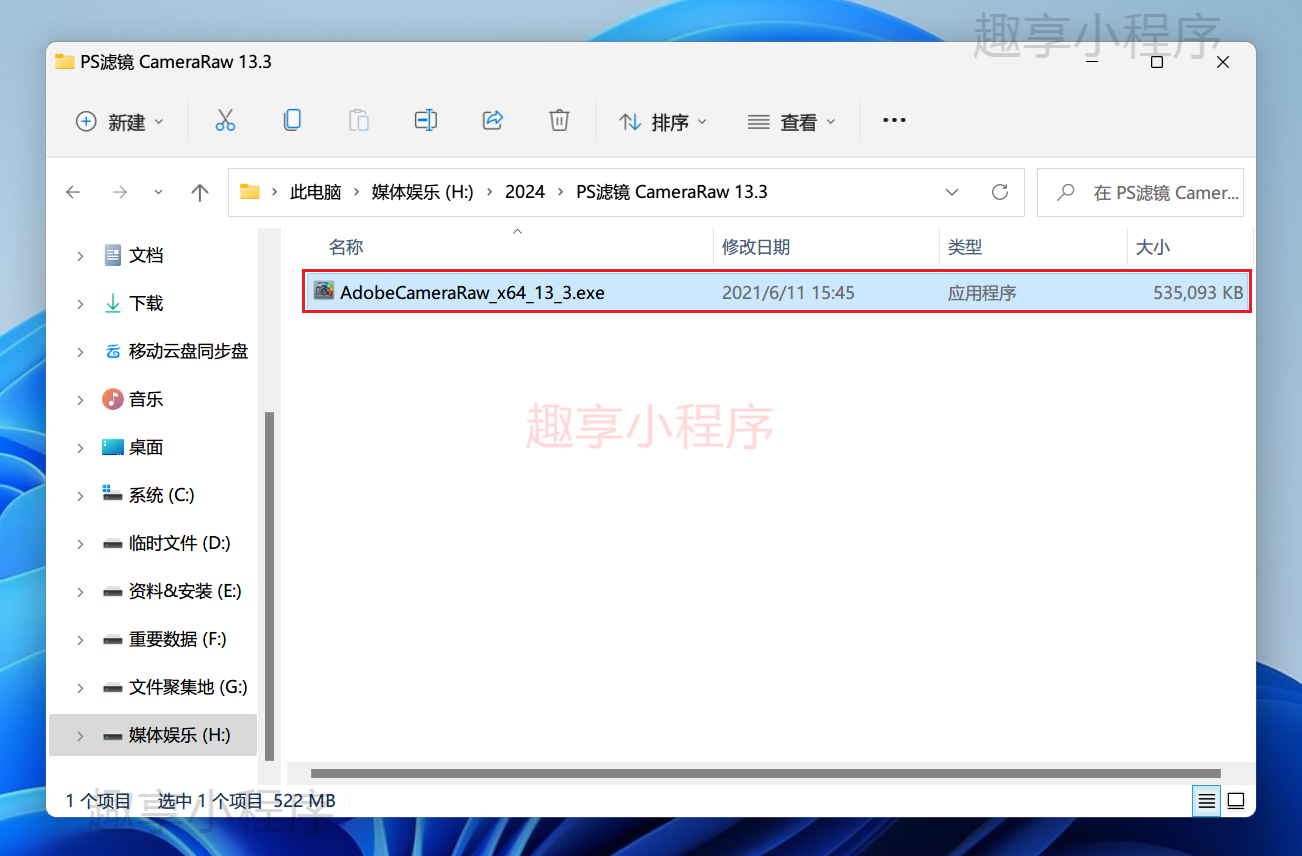Image resolution: width=1302 pixels, height=856 pixels.
Task: Expand the 资料&安装 (E:) tree node
Action: [x=80, y=592]
